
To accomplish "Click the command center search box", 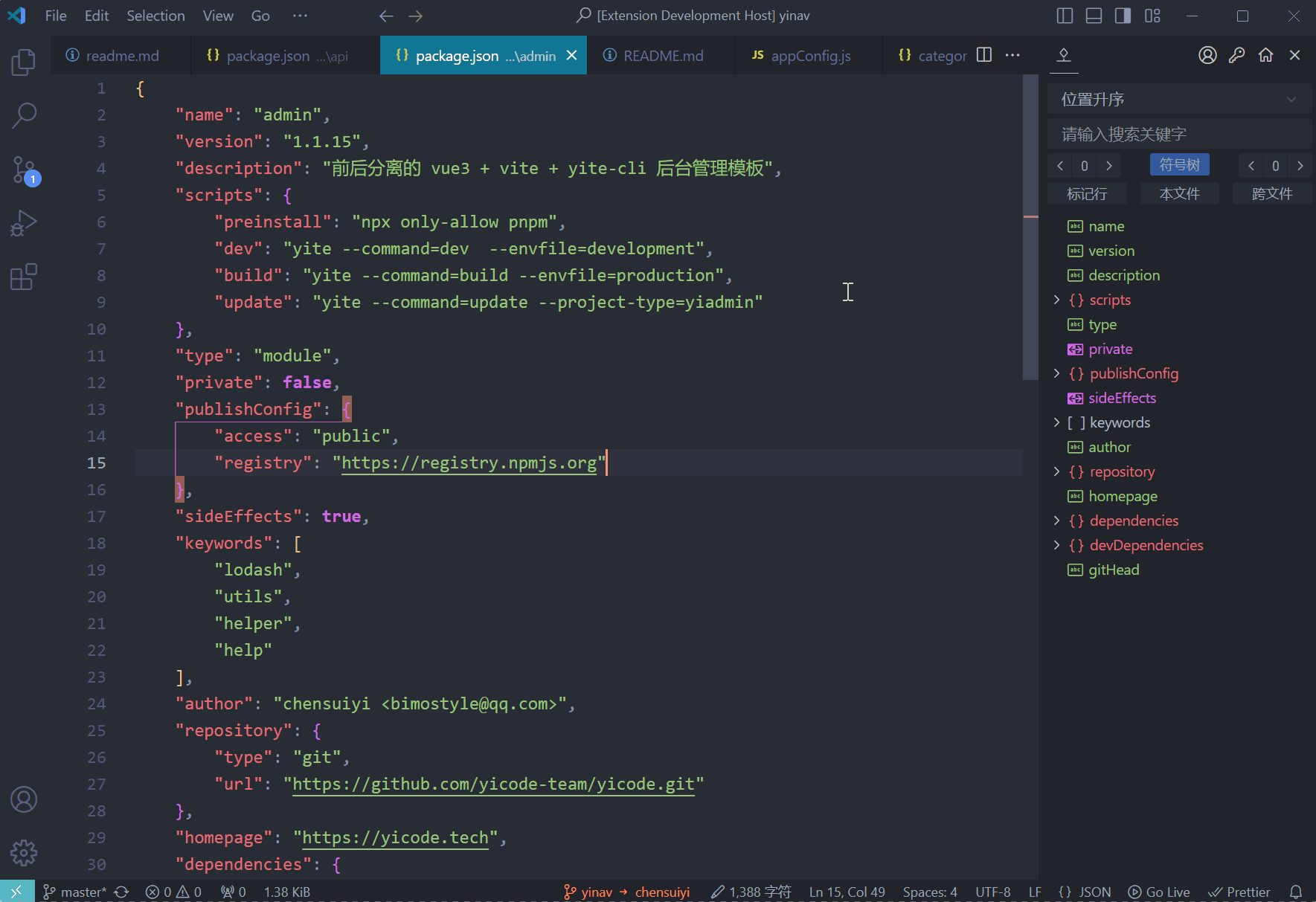I will click(x=693, y=16).
